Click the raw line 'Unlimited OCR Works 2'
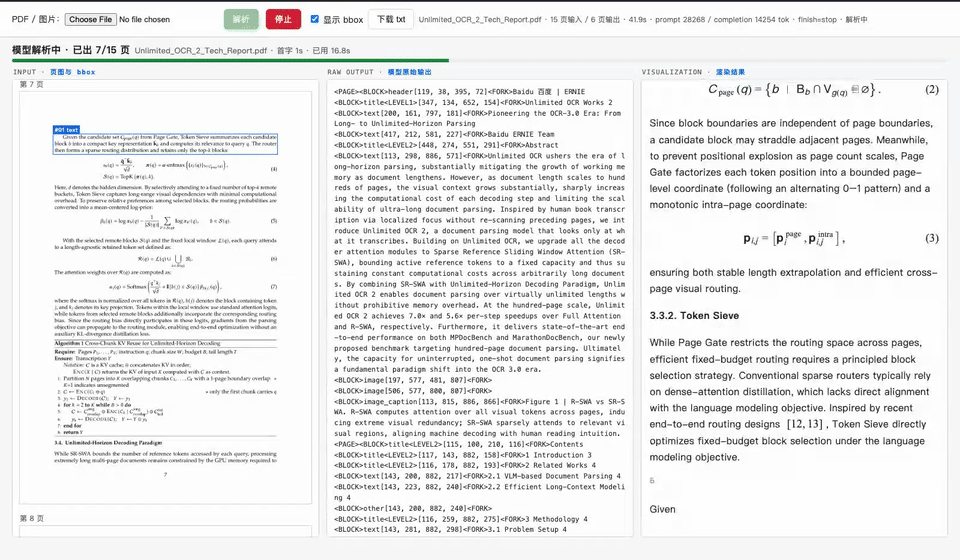The image size is (960, 560). pos(473,103)
